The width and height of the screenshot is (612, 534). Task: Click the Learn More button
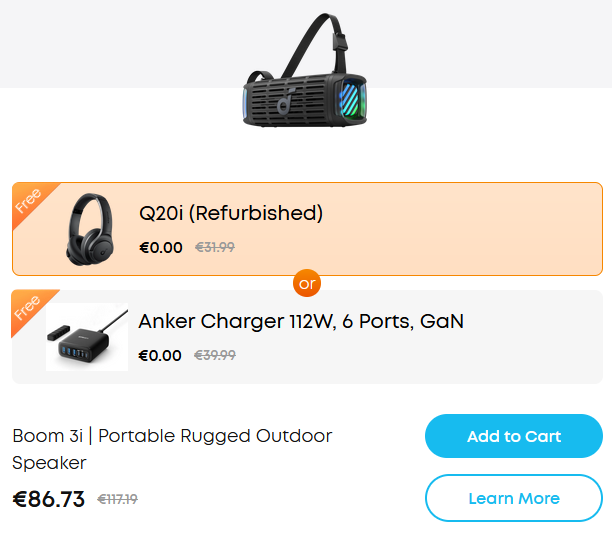click(x=514, y=498)
